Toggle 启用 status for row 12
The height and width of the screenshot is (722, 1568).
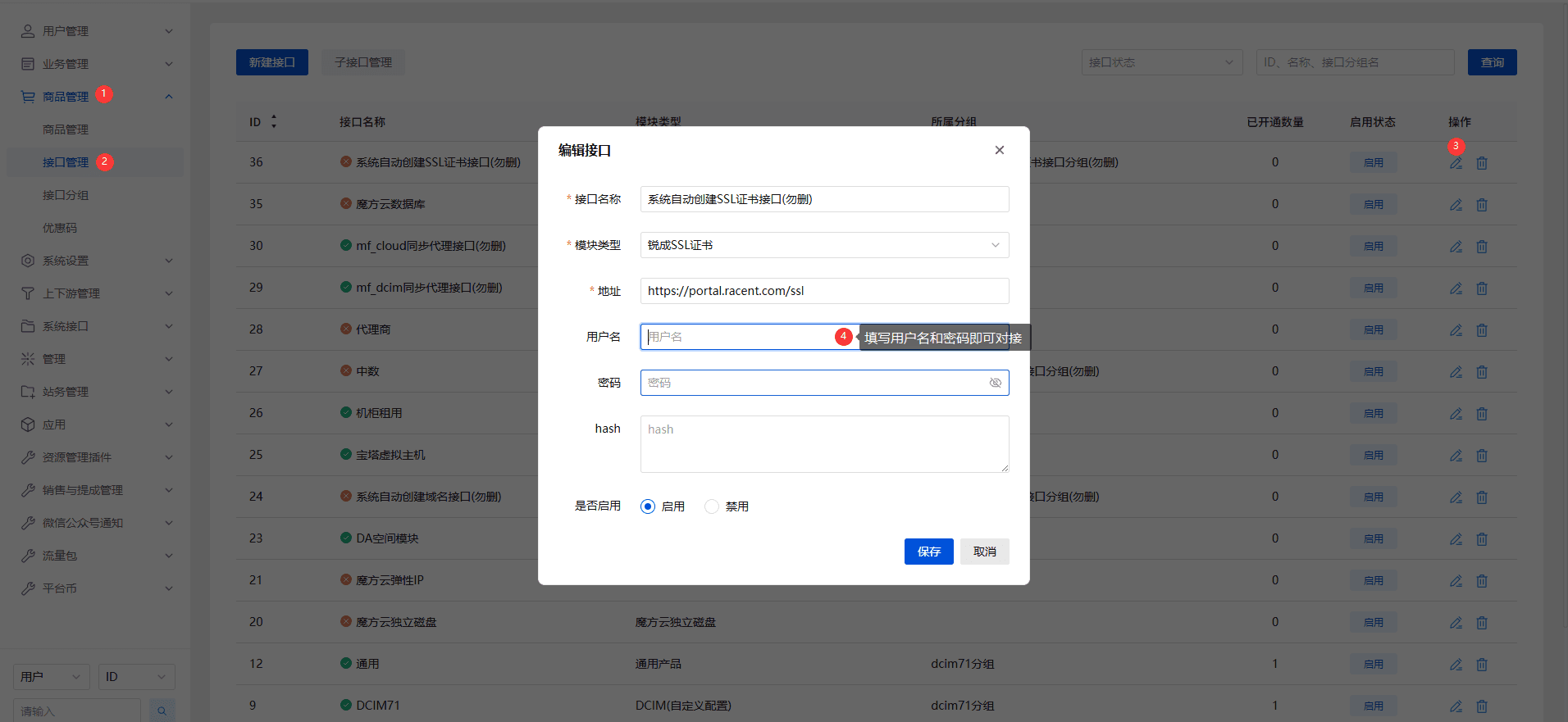(1374, 665)
